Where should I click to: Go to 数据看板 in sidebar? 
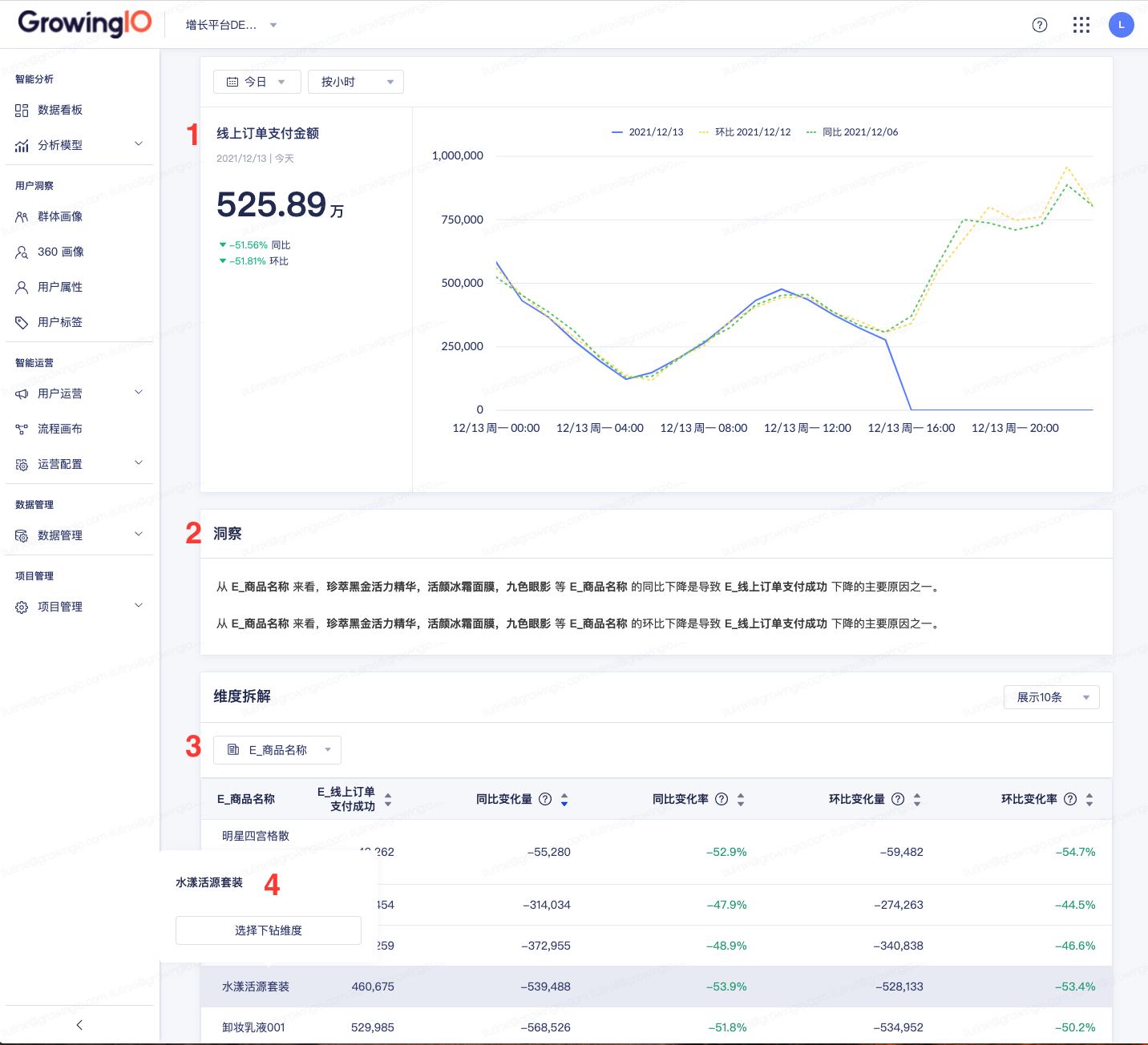click(60, 111)
